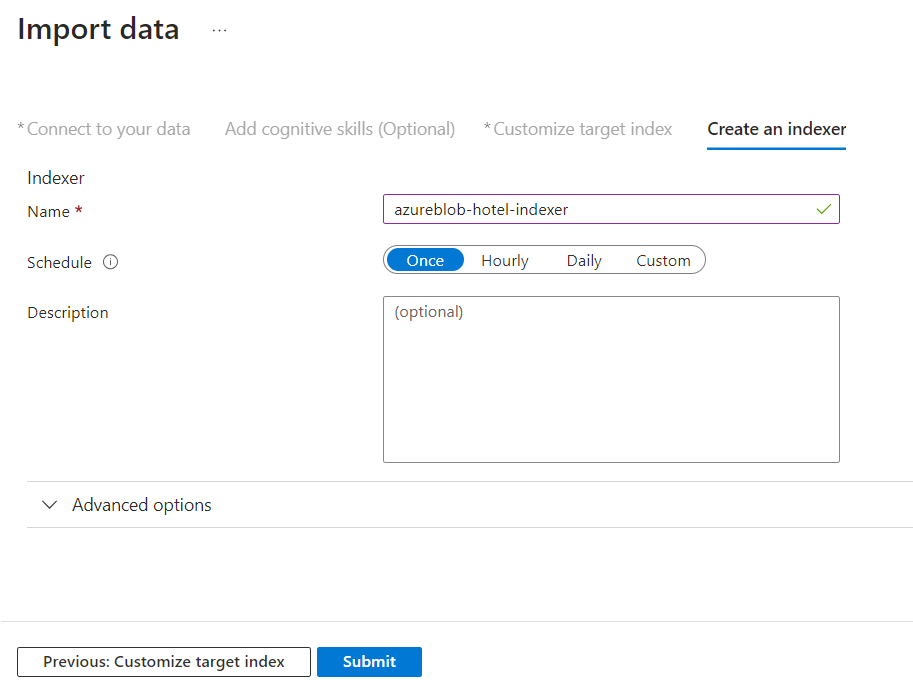This screenshot has width=913, height=697.
Task: Click the Schedule info icon
Action: tap(111, 262)
